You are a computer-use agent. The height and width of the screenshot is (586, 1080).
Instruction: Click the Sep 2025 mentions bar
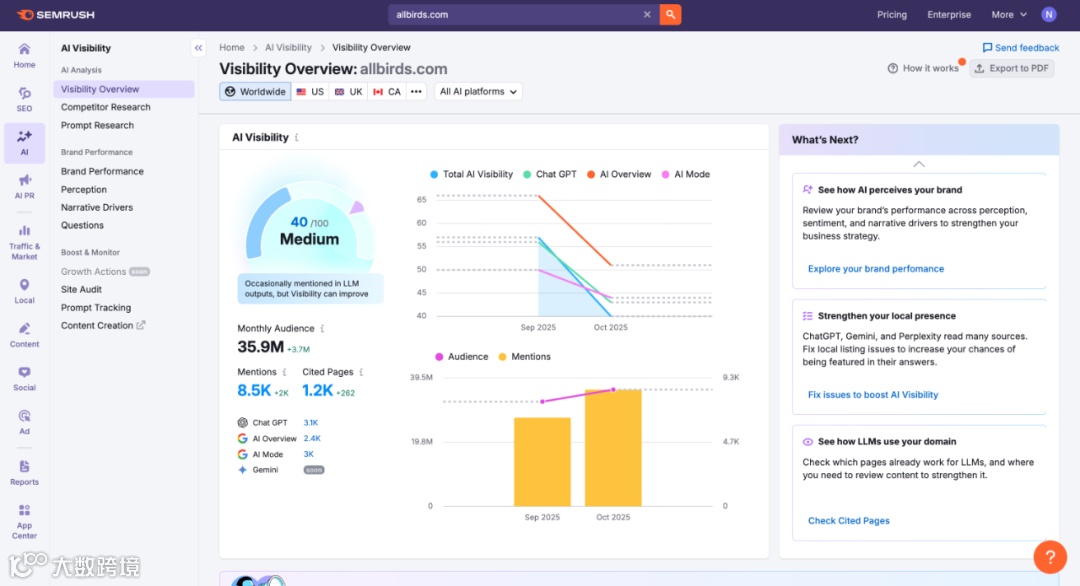point(542,461)
